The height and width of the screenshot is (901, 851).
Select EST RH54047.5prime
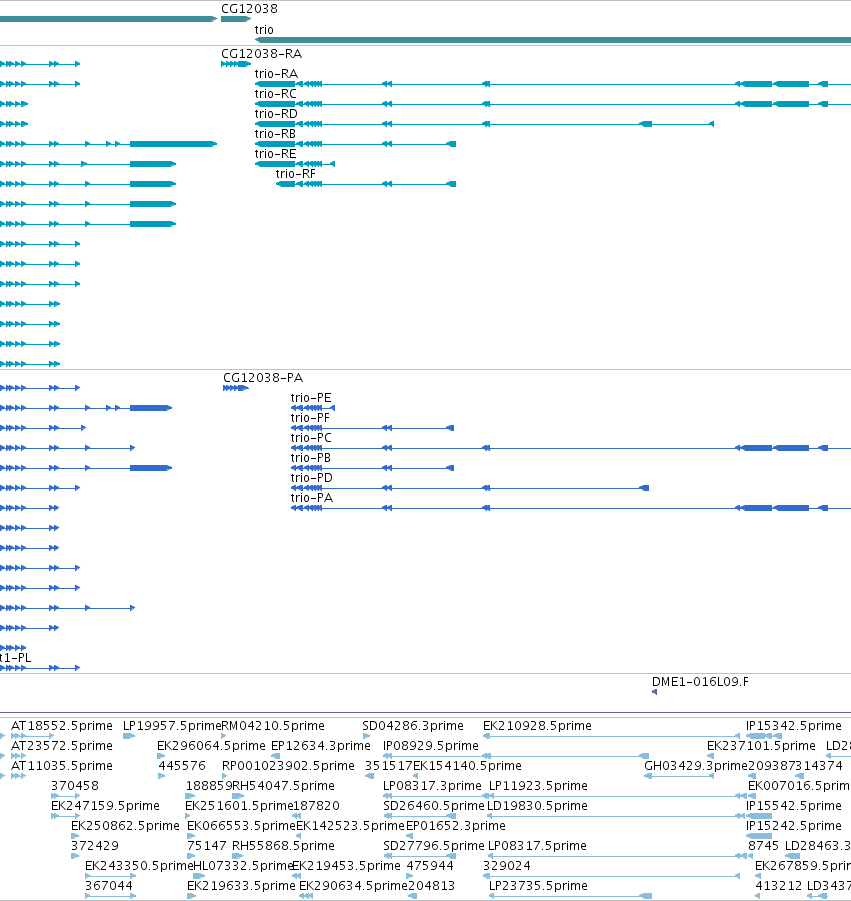click(283, 786)
